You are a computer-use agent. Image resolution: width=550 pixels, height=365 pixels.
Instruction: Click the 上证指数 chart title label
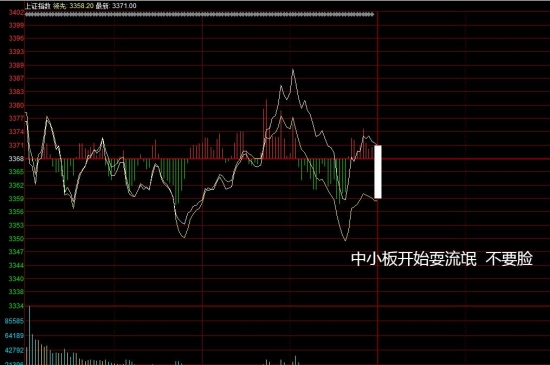[38, 6]
